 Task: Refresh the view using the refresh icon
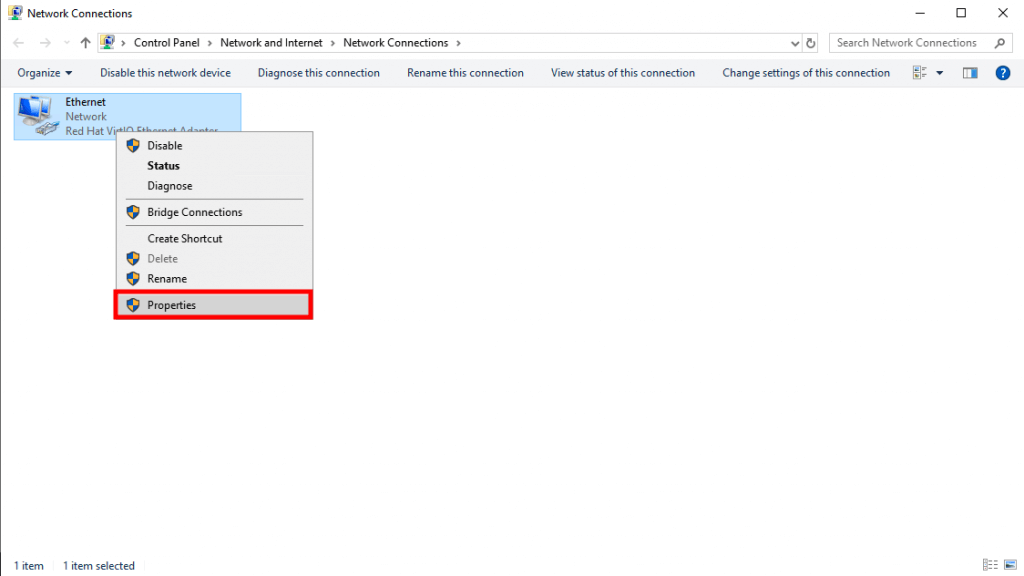(810, 42)
